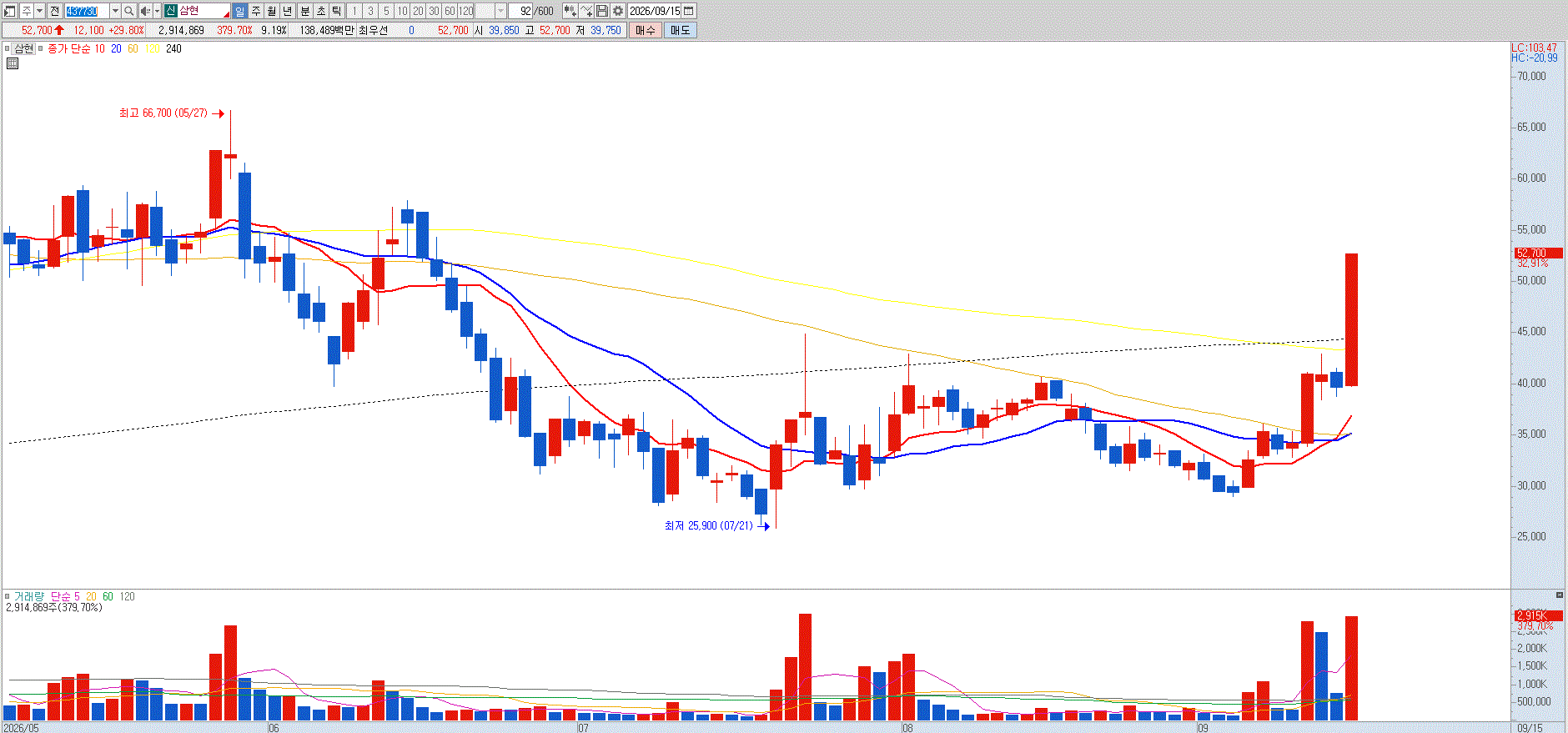Click the 매도 sell button
The height and width of the screenshot is (733, 1568).
click(680, 30)
